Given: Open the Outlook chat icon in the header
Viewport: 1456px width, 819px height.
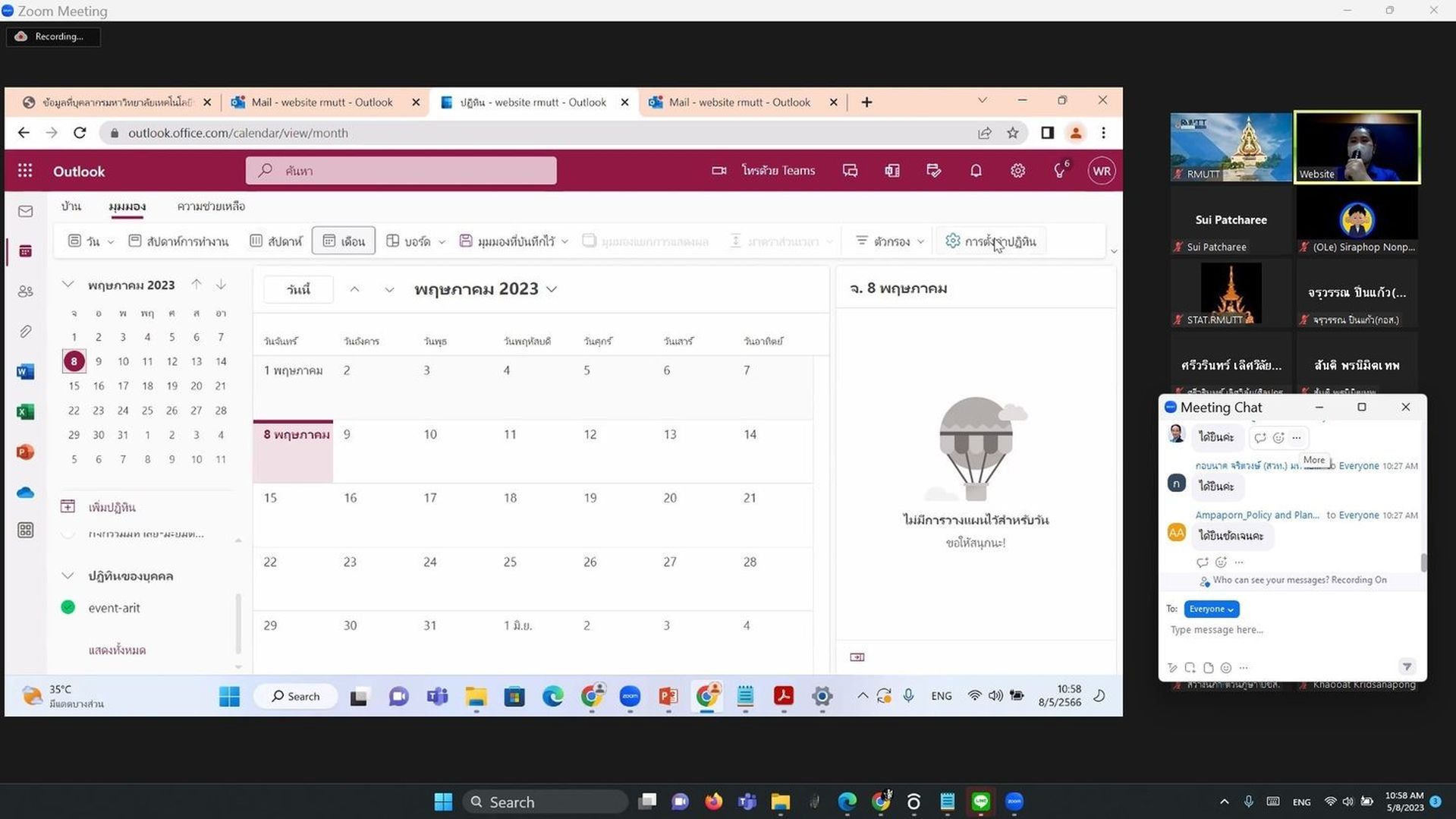Looking at the screenshot, I should click(850, 171).
